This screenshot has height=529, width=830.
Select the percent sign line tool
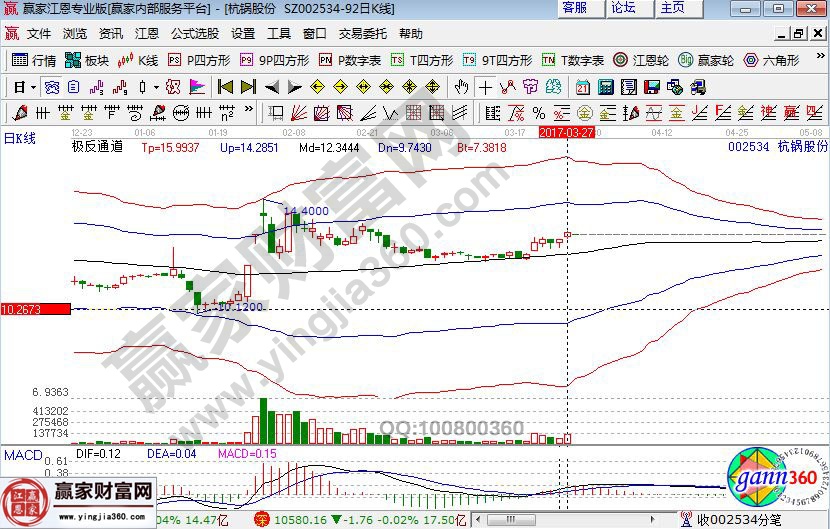click(x=538, y=112)
